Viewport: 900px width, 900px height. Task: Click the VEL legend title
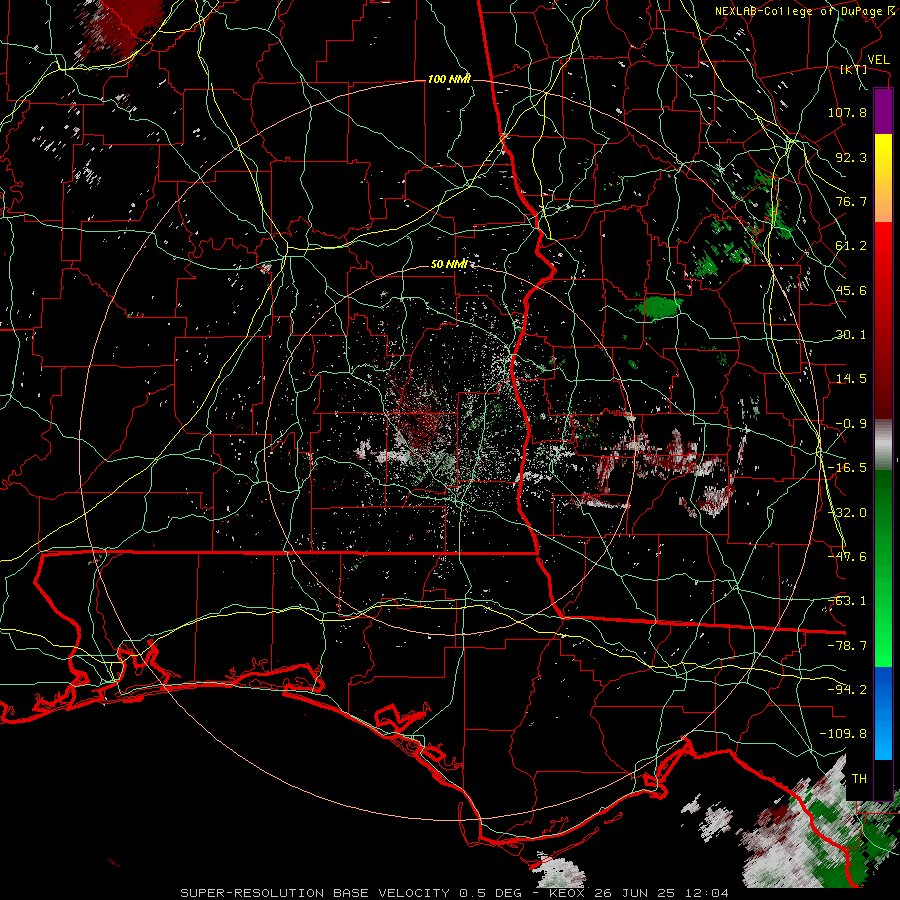click(x=879, y=60)
